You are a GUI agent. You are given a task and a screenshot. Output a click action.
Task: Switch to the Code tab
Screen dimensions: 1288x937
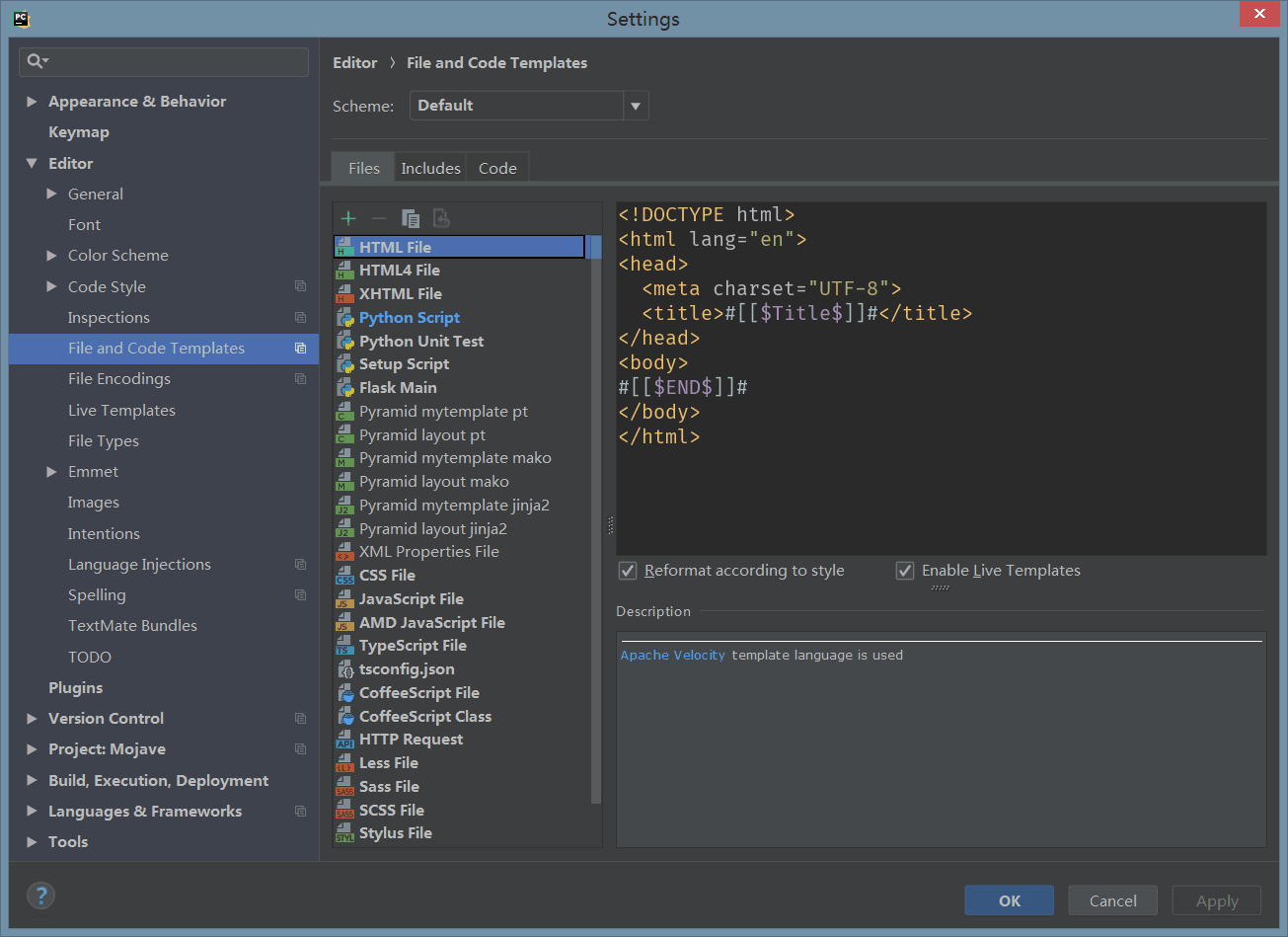tap(497, 168)
